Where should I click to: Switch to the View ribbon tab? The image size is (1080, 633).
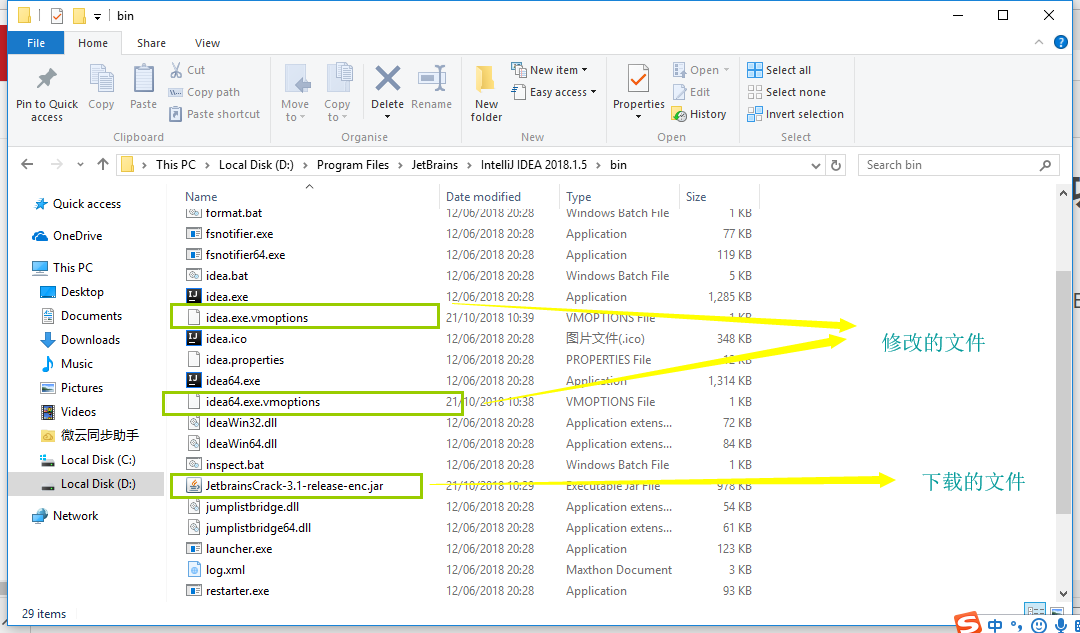coord(207,43)
